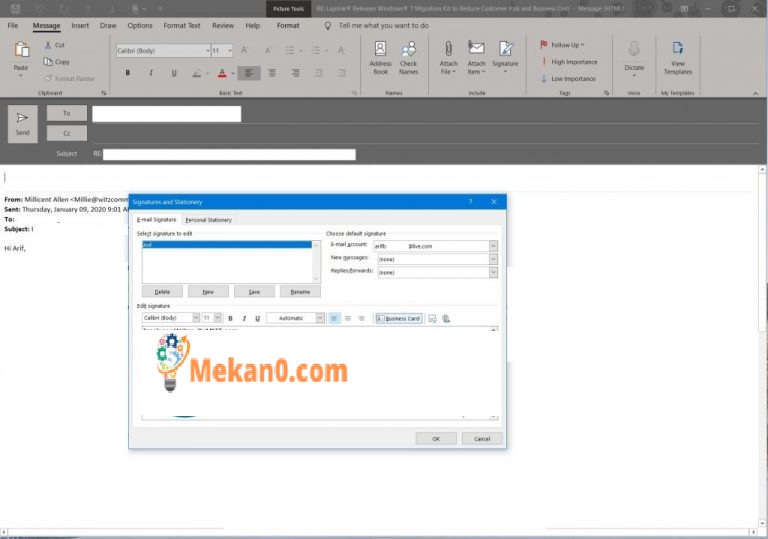The width and height of the screenshot is (768, 539).
Task: Mark the message as High Importance
Action: pyautogui.click(x=569, y=62)
